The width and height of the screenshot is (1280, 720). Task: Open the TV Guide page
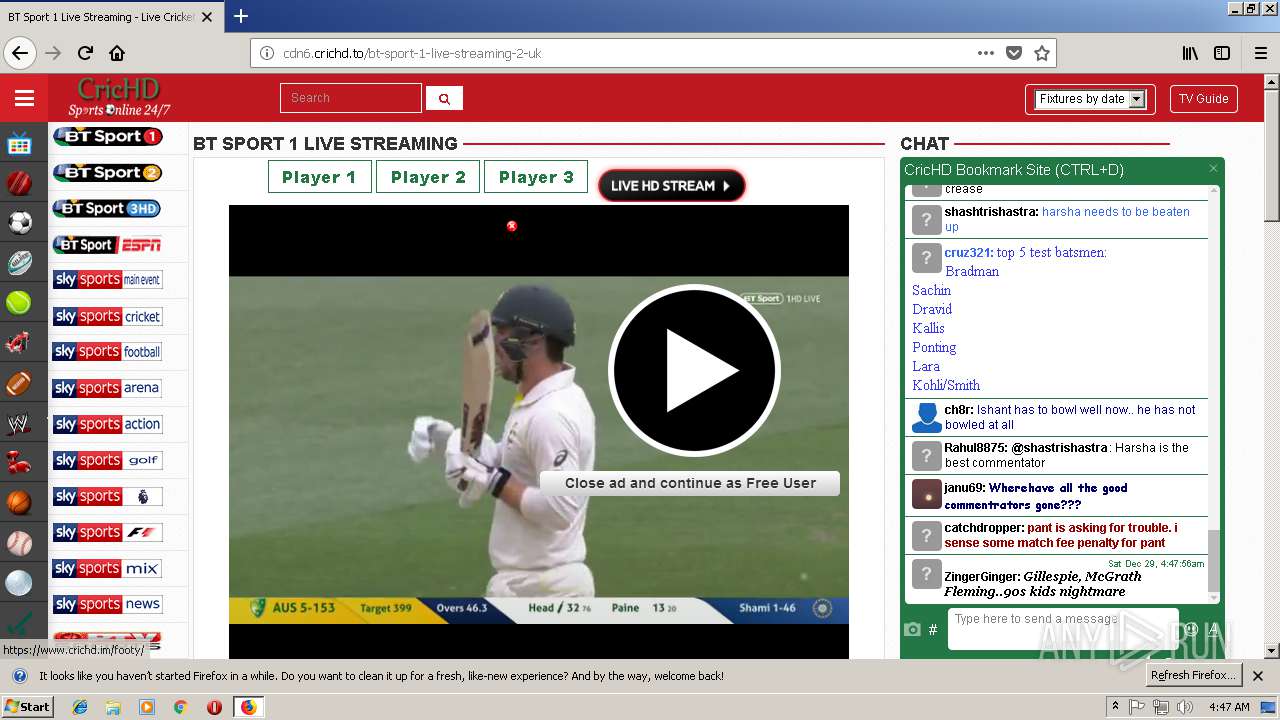point(1203,99)
